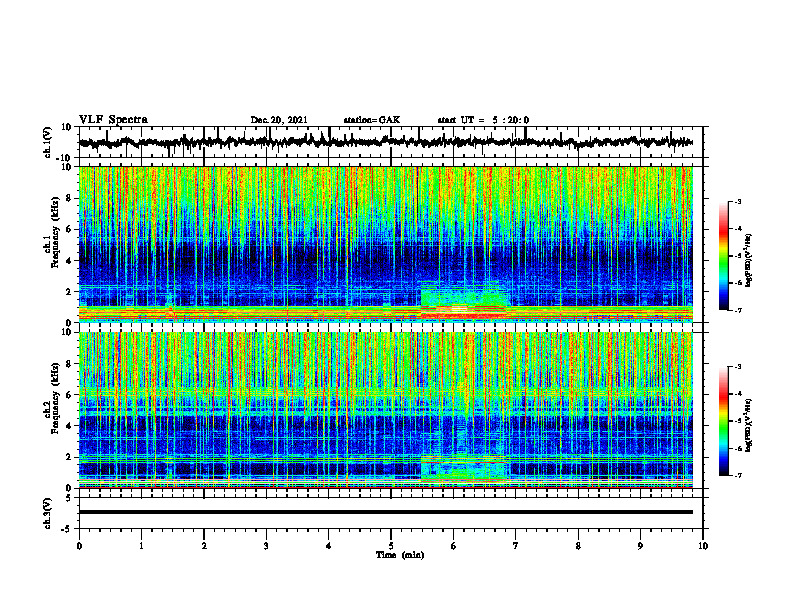Click time axis tick label 9
Viewport: 792px width, 612px height.
[640, 546]
